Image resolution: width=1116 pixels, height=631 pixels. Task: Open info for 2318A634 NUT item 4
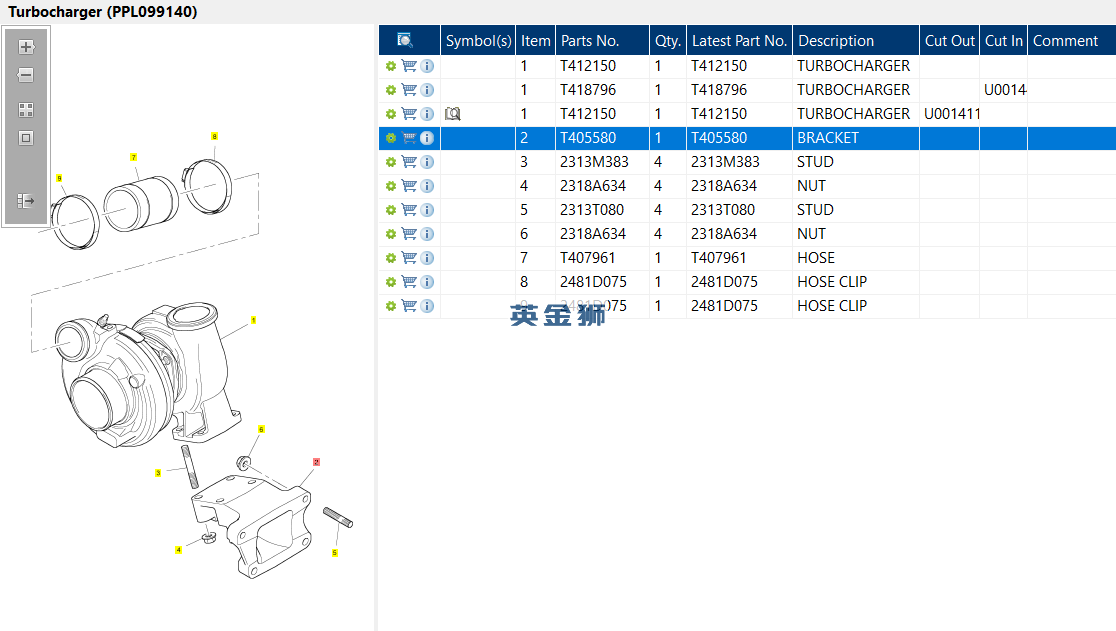click(427, 186)
